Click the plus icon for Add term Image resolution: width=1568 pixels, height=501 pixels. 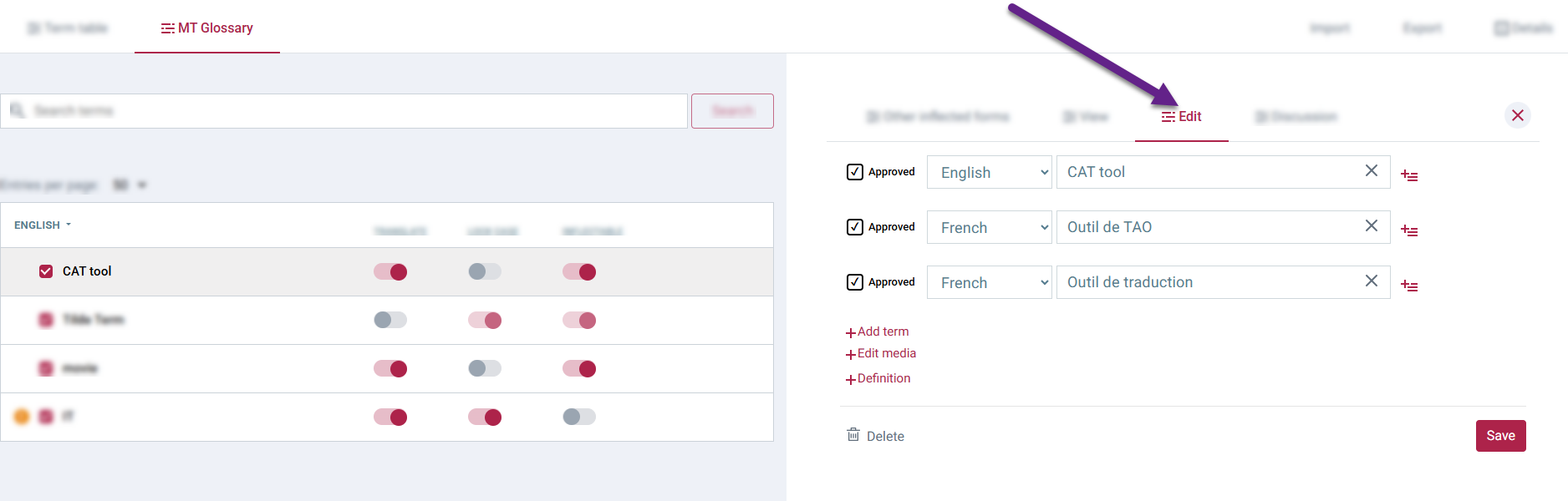tap(851, 332)
